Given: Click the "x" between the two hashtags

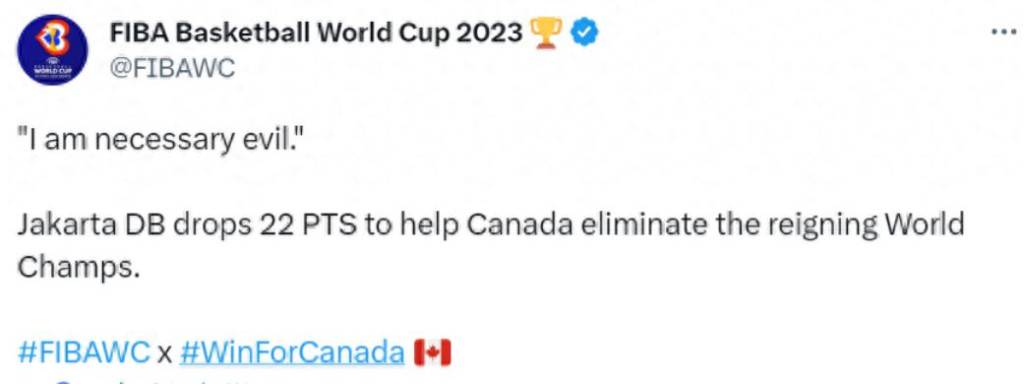Looking at the screenshot, I should coord(165,355).
